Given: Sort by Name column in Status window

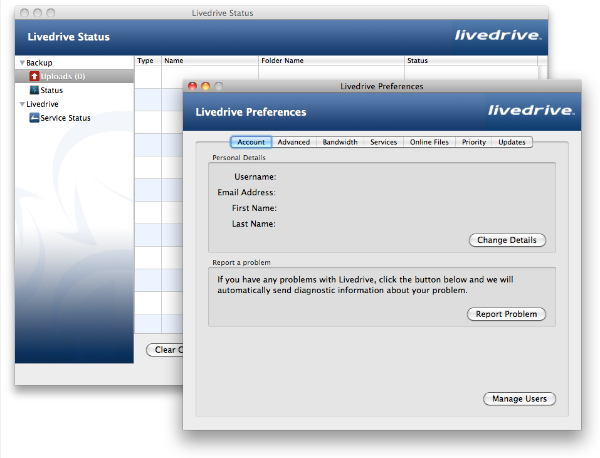Looking at the screenshot, I should pos(210,60).
